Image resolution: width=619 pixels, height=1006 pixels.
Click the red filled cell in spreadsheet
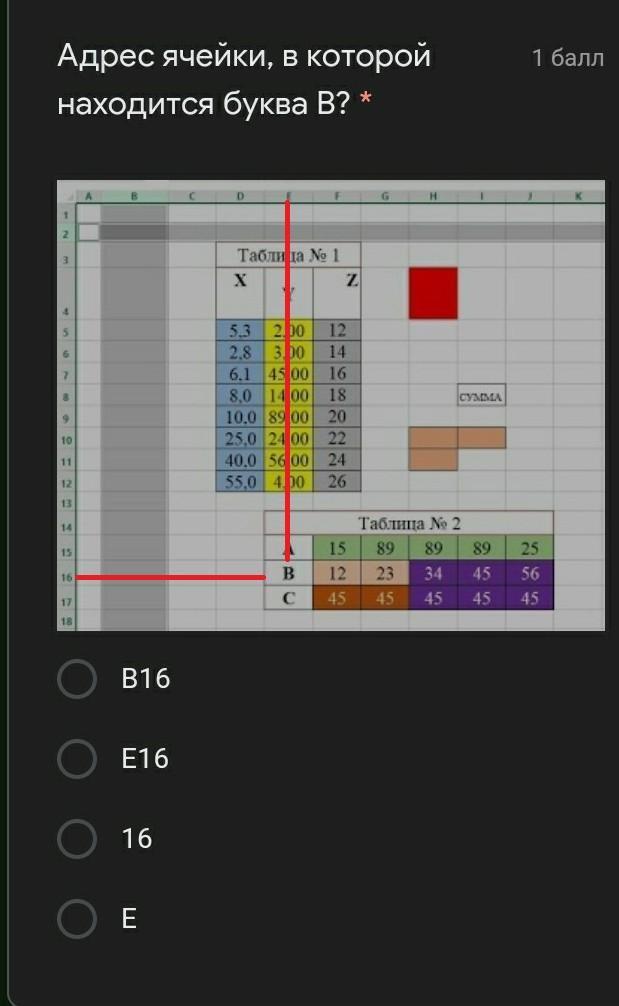433,293
